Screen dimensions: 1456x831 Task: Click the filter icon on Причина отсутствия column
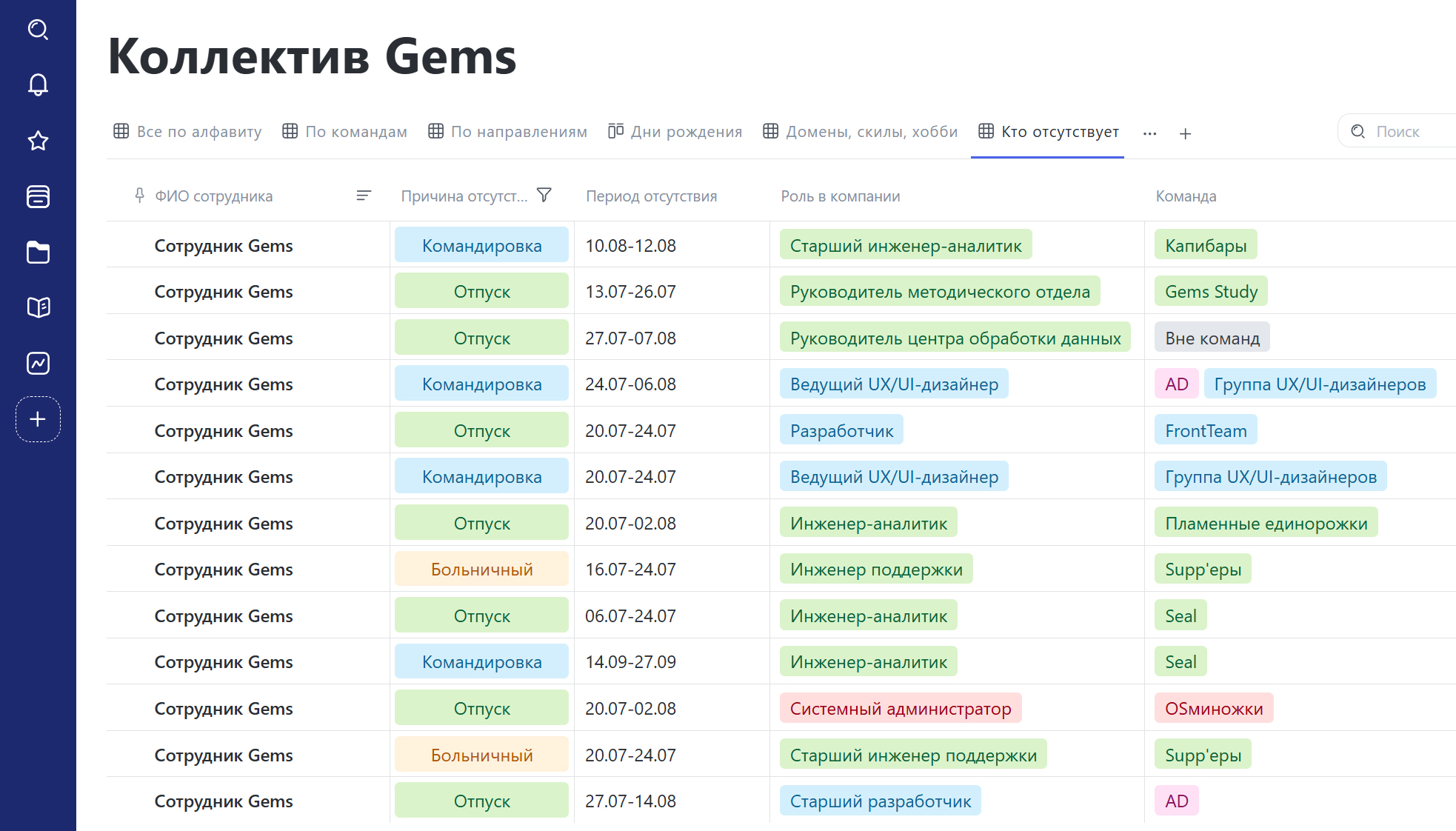pyautogui.click(x=544, y=196)
